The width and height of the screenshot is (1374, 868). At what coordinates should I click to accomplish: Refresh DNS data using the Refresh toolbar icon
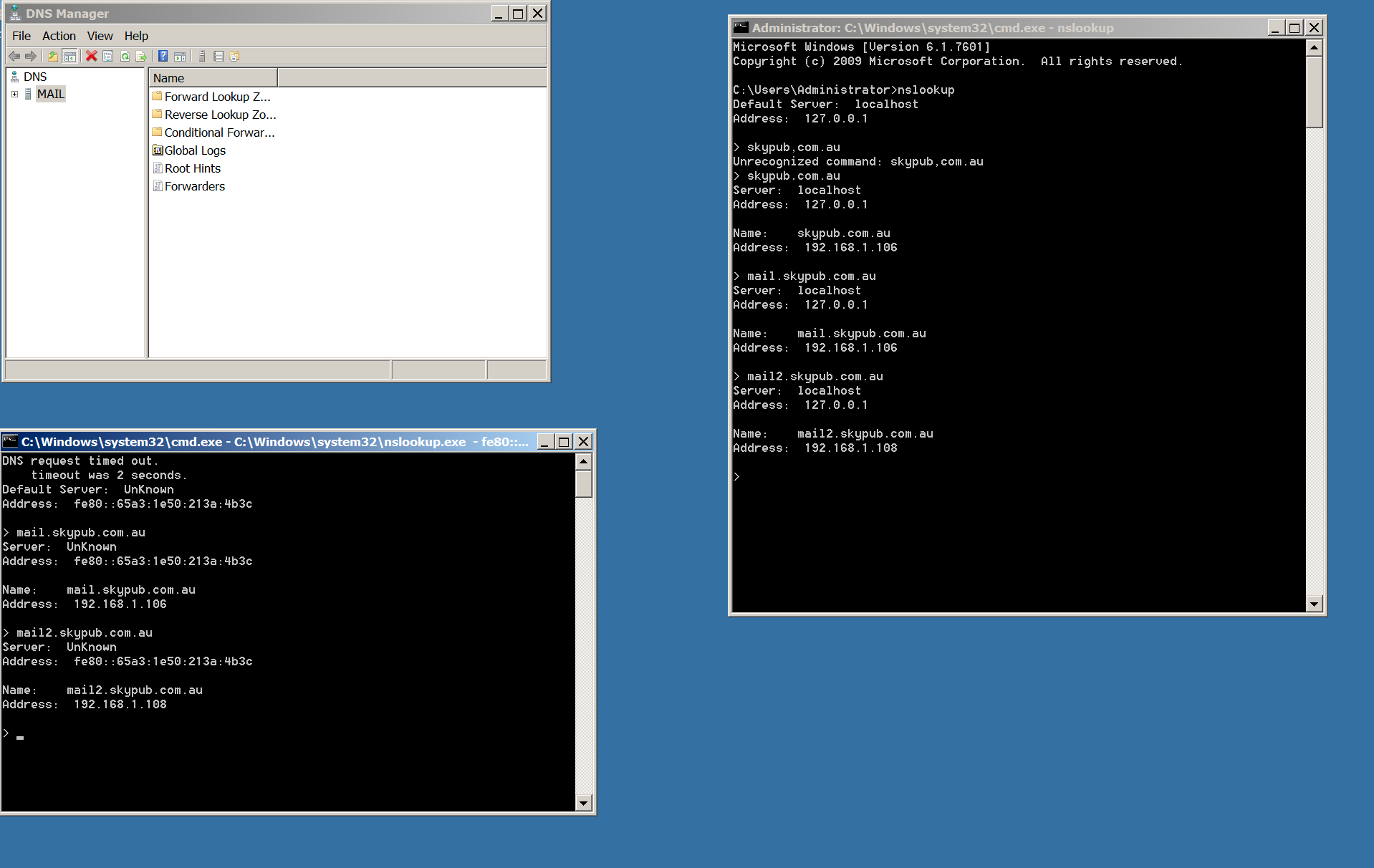(x=125, y=56)
